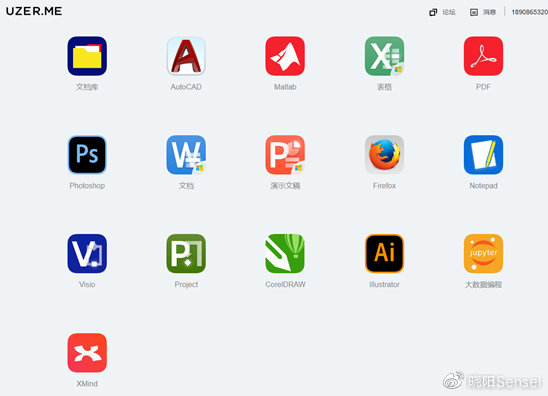Launch the AutoCAD app icon
The height and width of the screenshot is (396, 548).
click(x=186, y=56)
